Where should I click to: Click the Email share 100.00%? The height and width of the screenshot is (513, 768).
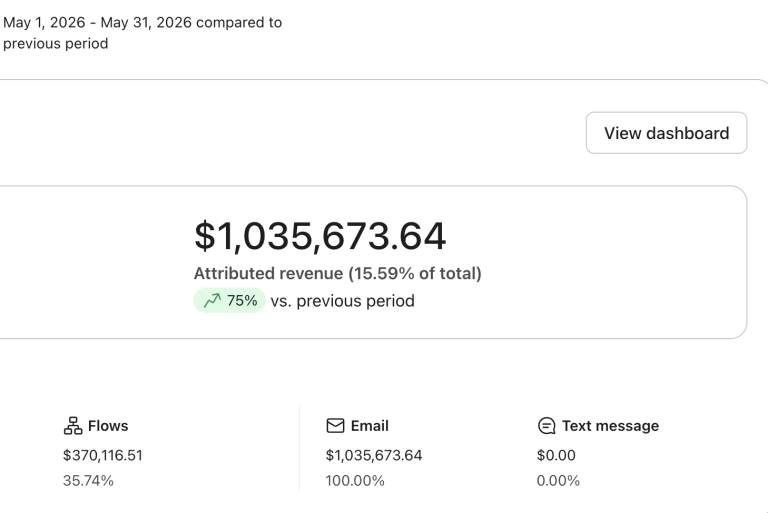coord(355,481)
